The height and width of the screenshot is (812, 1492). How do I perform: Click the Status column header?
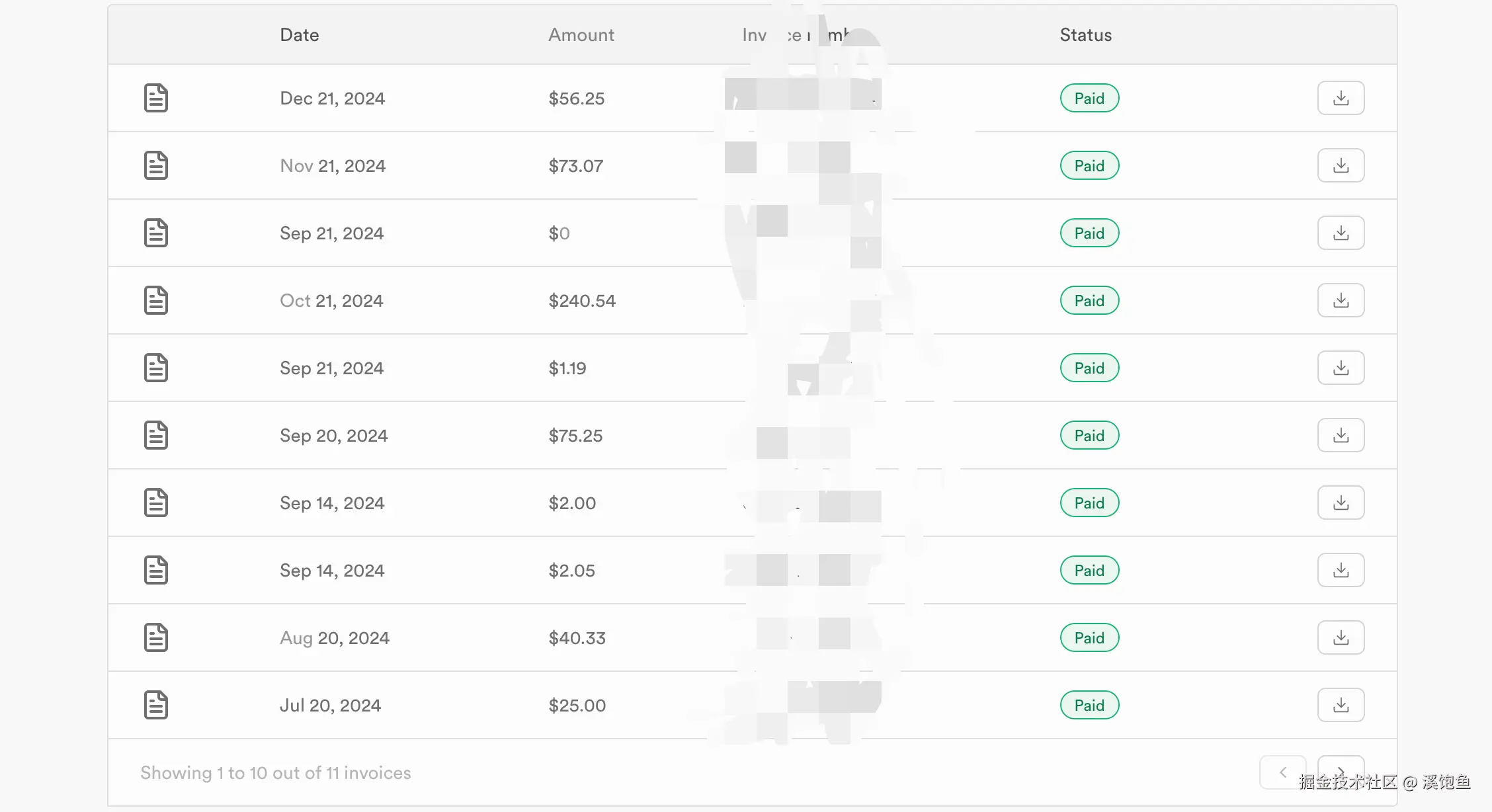pos(1085,35)
